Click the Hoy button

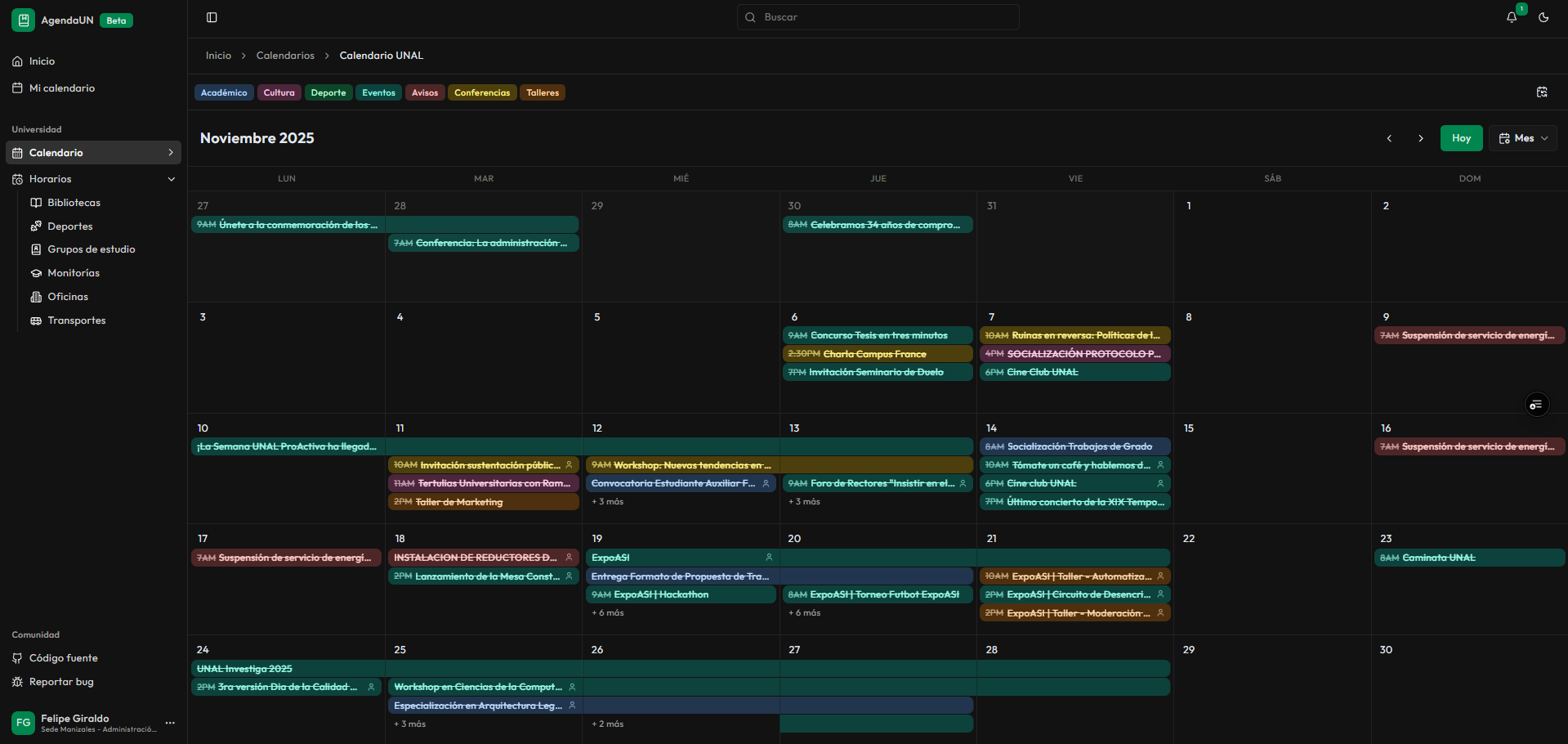click(1461, 138)
